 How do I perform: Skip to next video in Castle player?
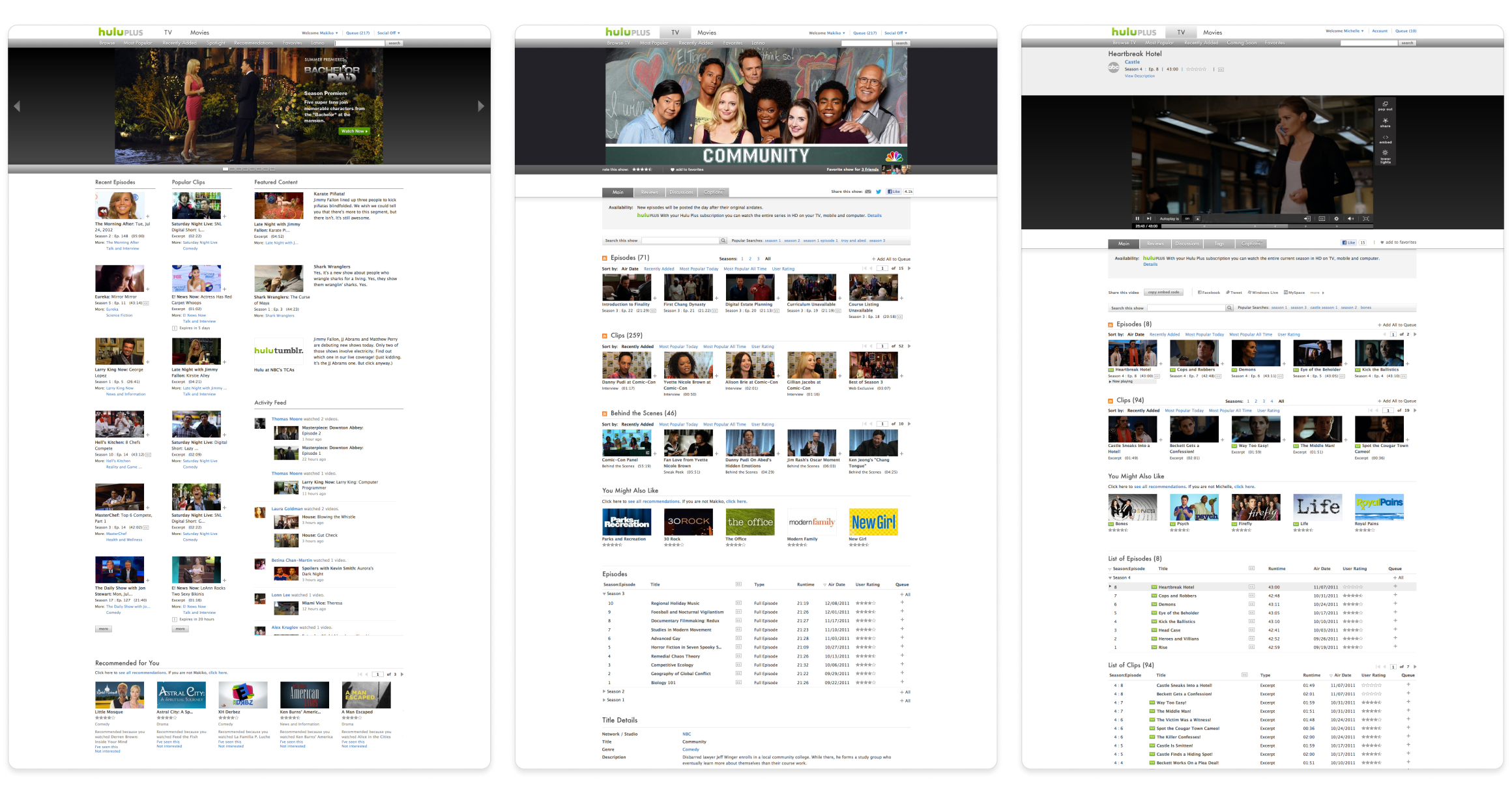(x=1148, y=218)
